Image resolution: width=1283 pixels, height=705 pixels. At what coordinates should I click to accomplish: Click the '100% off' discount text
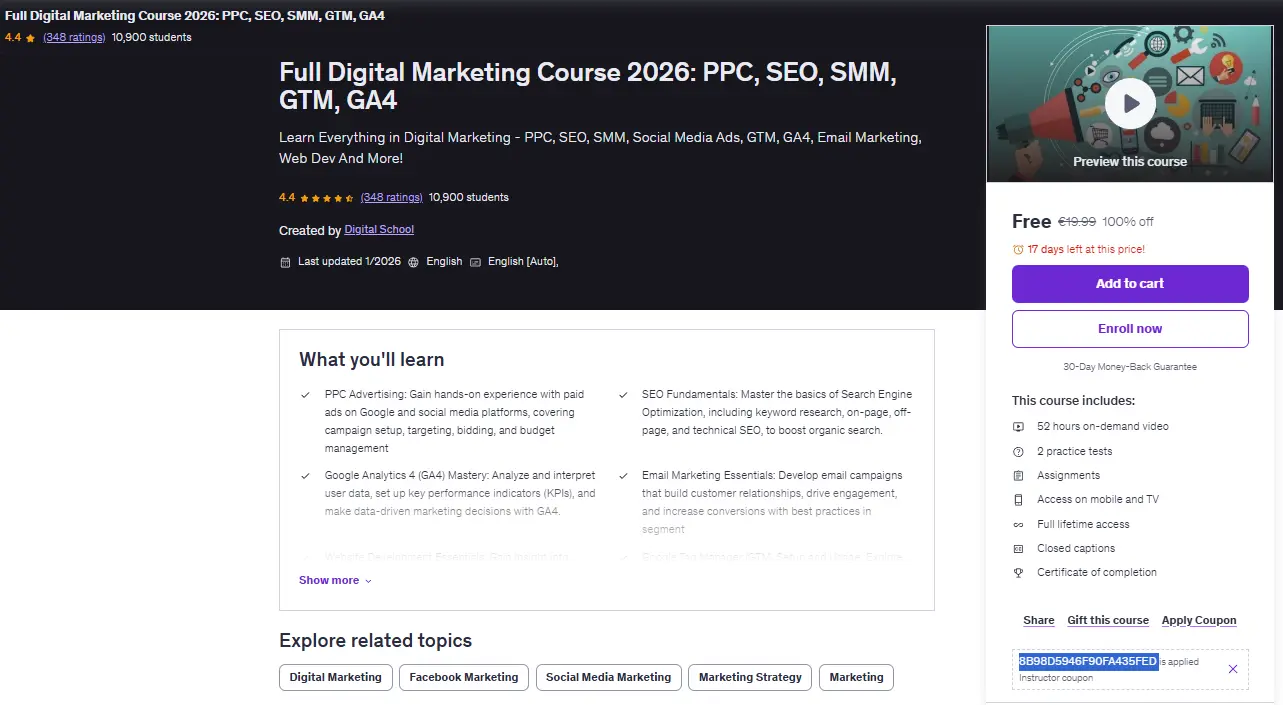coord(1128,222)
